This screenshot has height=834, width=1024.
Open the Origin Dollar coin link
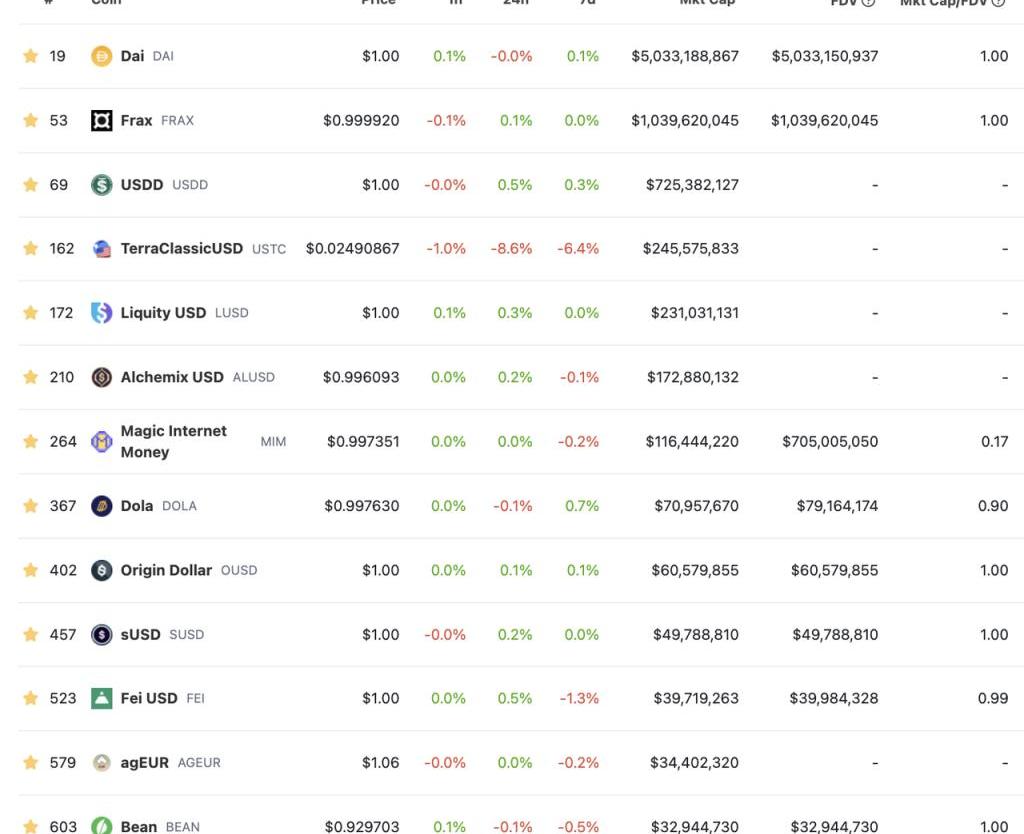click(166, 570)
